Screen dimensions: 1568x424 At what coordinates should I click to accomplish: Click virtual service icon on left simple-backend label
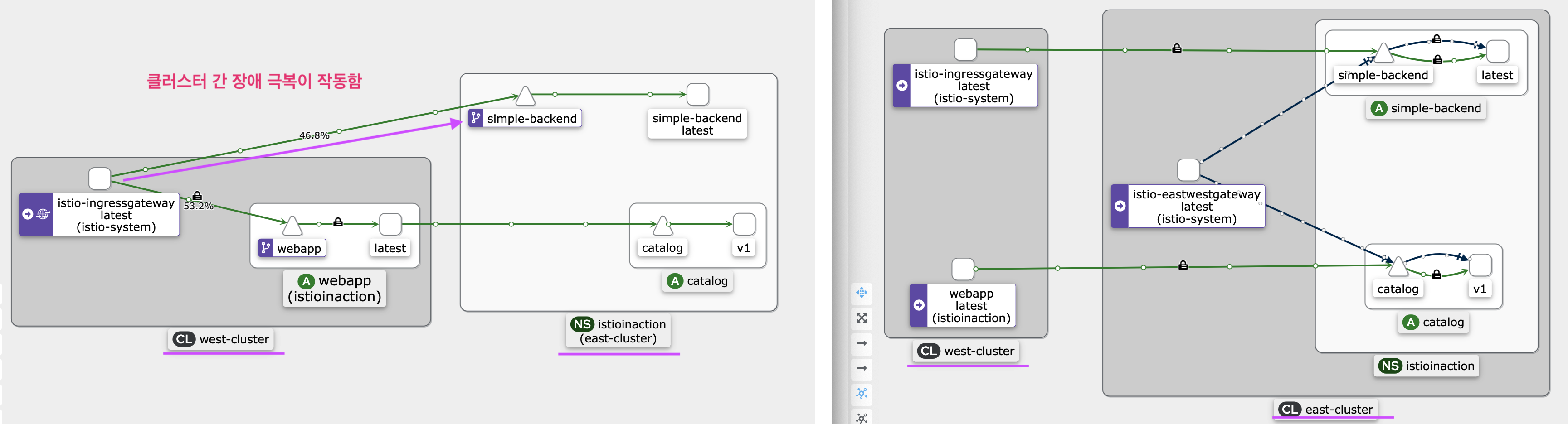point(476,118)
